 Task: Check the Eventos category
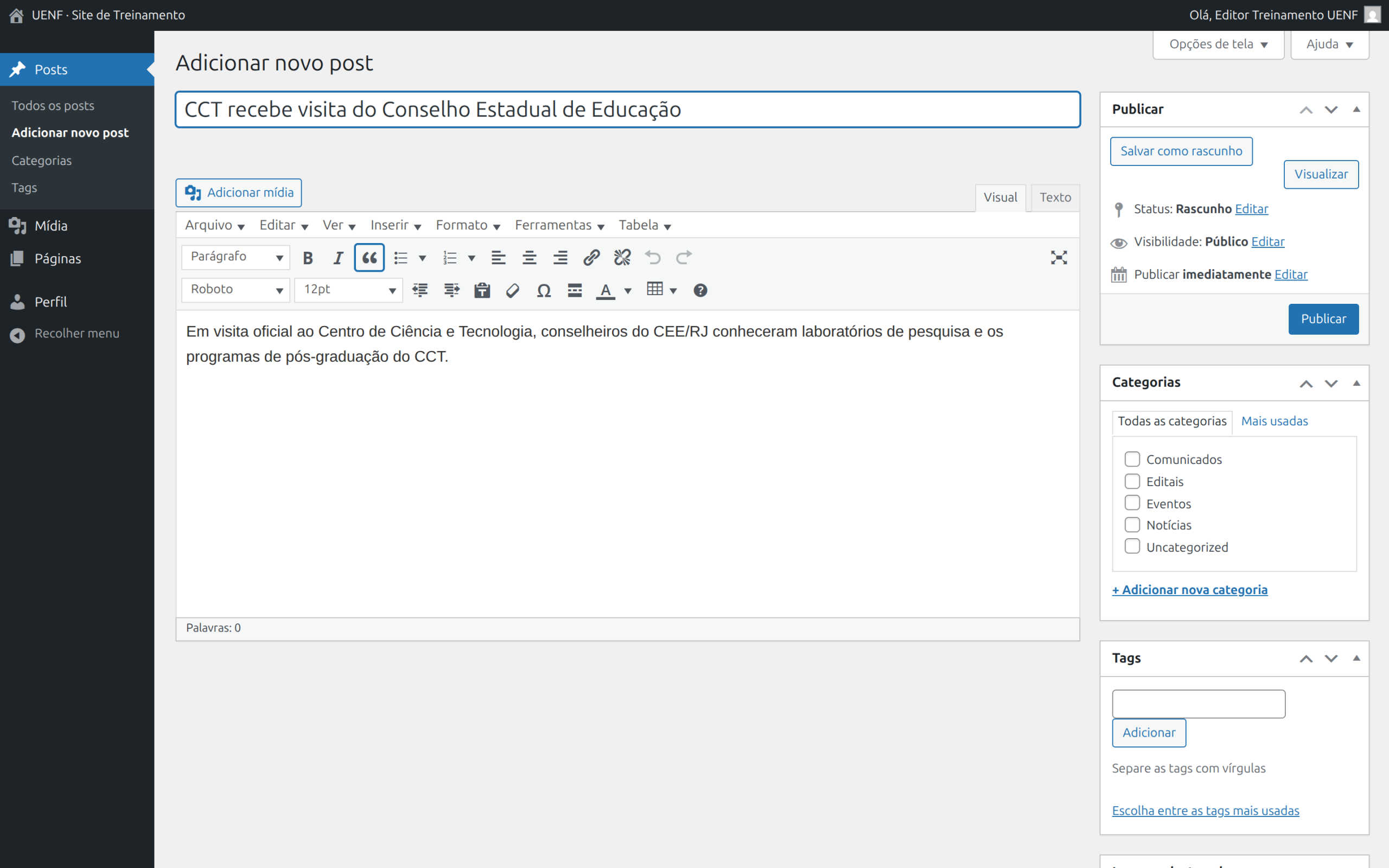[1132, 503]
